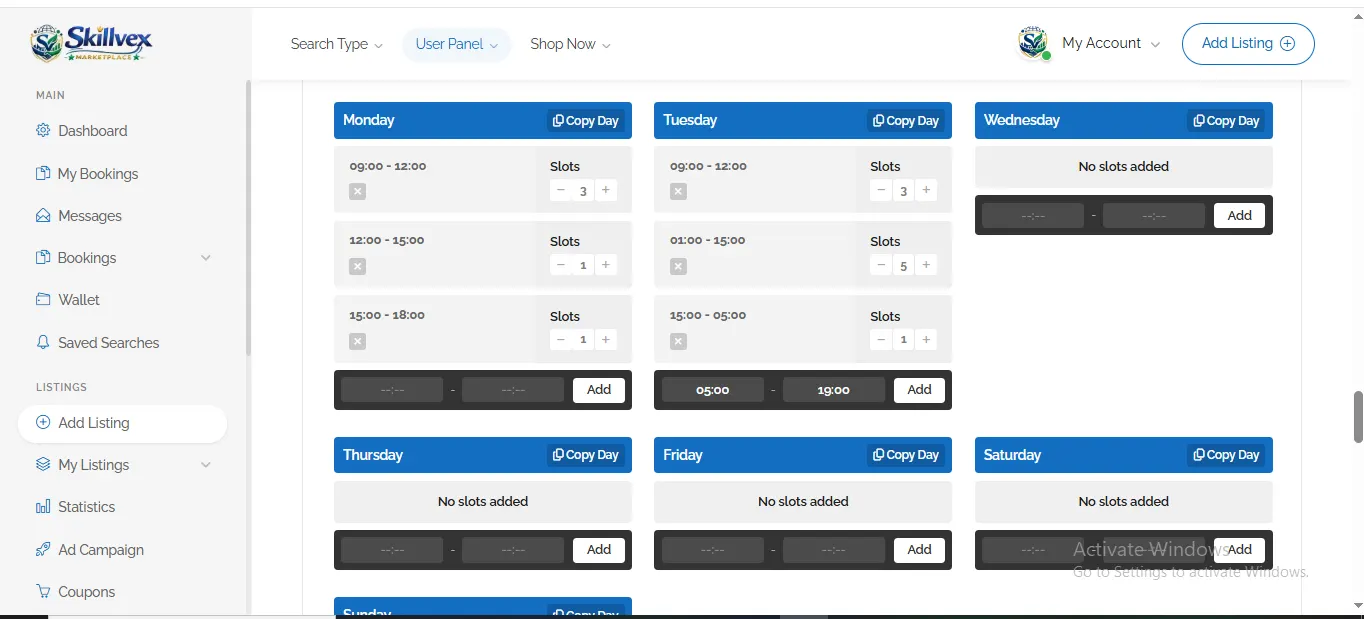This screenshot has height=619, width=1364.
Task: Remove Monday 09:00 - 12:00 time slot
Action: 358,191
